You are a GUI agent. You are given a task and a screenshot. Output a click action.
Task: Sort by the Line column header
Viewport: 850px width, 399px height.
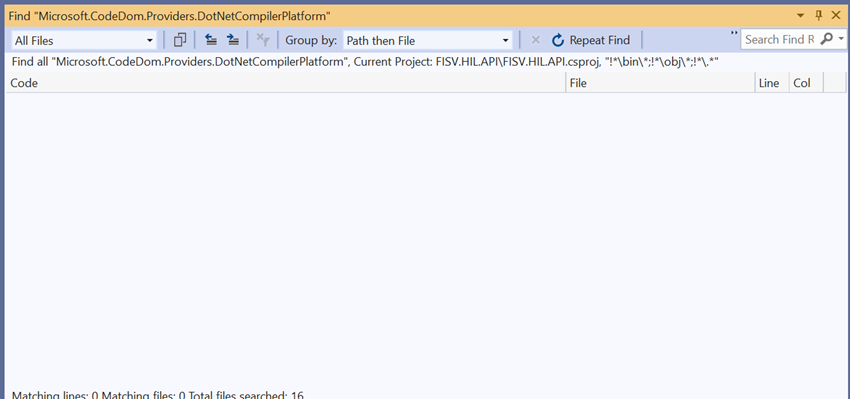(772, 83)
